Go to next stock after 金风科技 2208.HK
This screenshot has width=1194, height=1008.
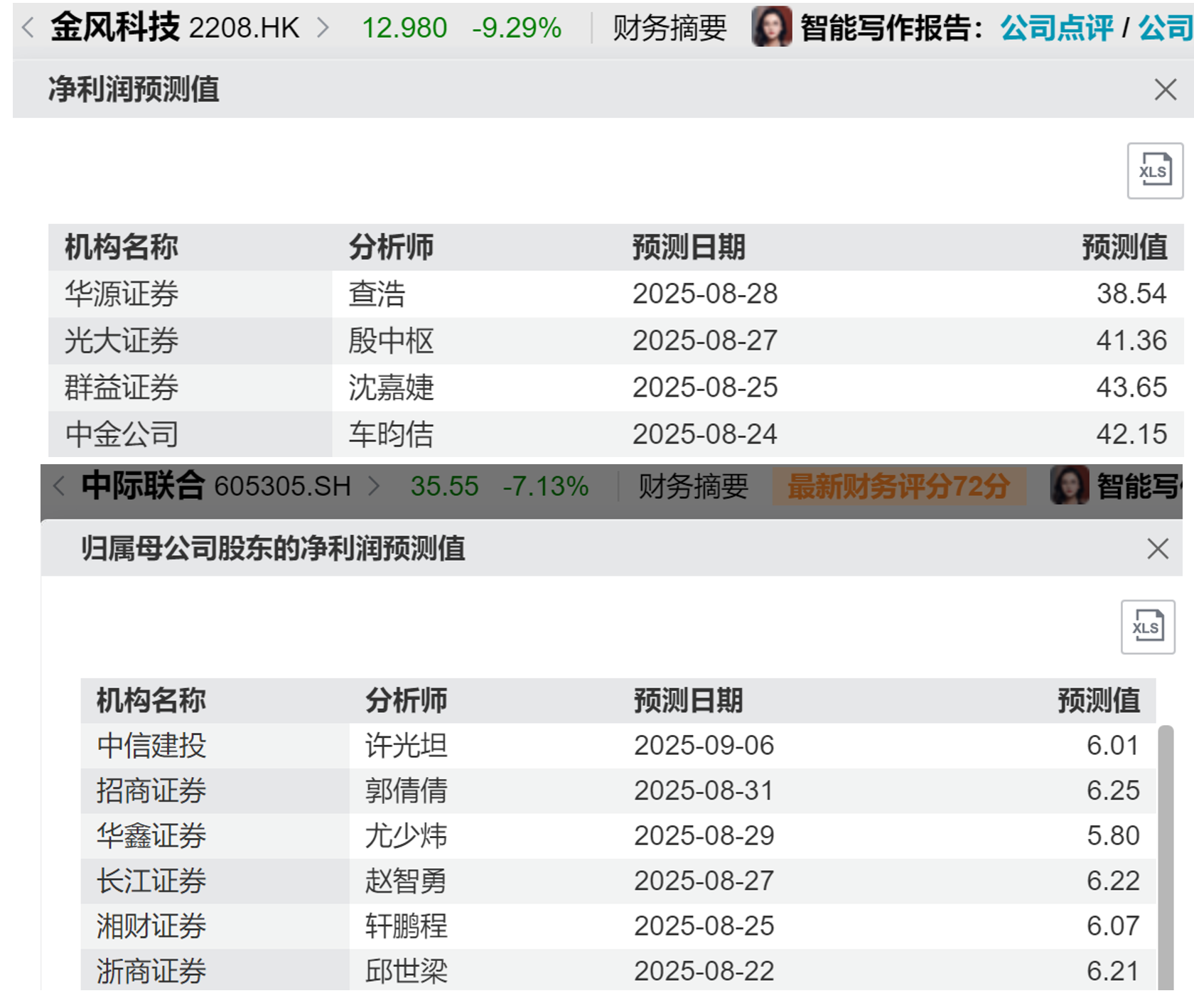[x=323, y=28]
